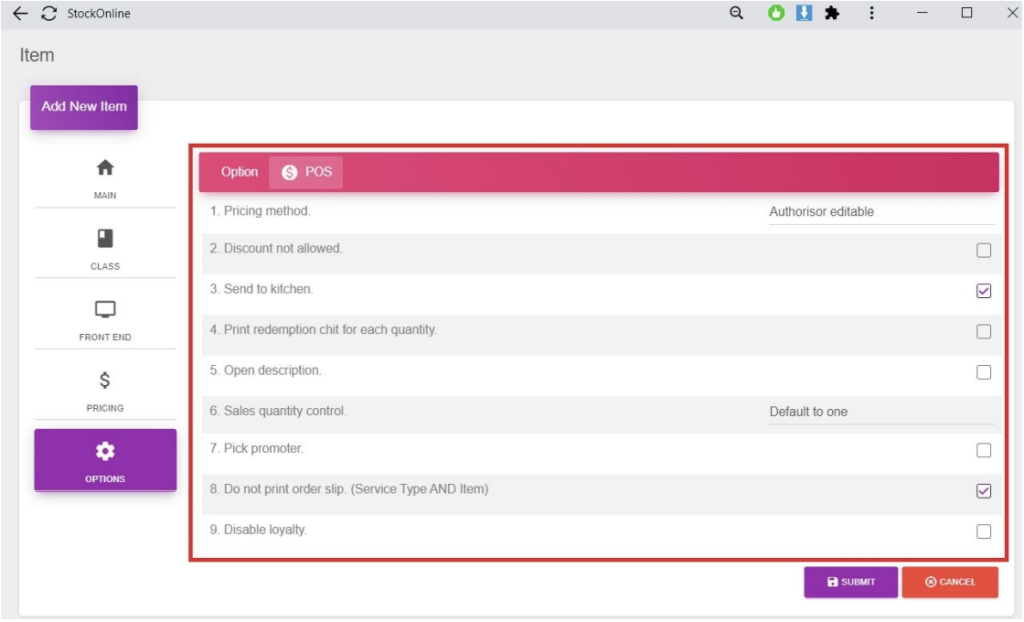
Task: Uncheck Send to kitchen checkbox
Action: 984,291
